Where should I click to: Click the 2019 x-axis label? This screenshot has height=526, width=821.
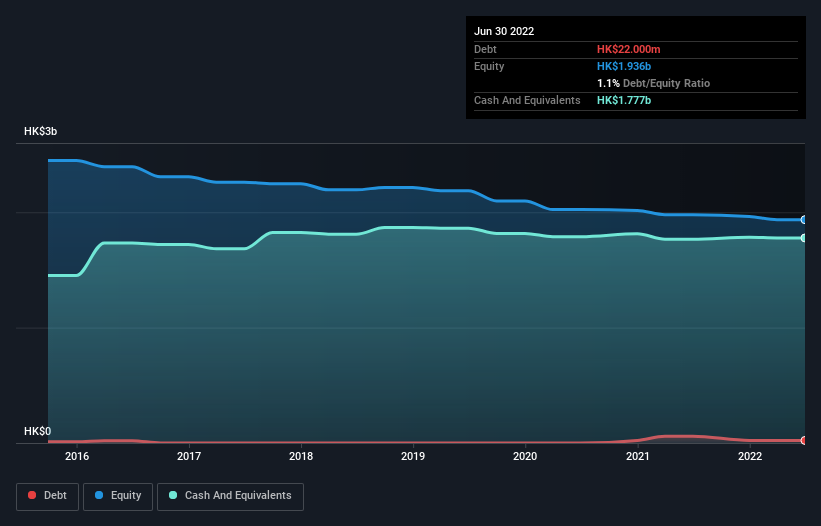point(413,456)
